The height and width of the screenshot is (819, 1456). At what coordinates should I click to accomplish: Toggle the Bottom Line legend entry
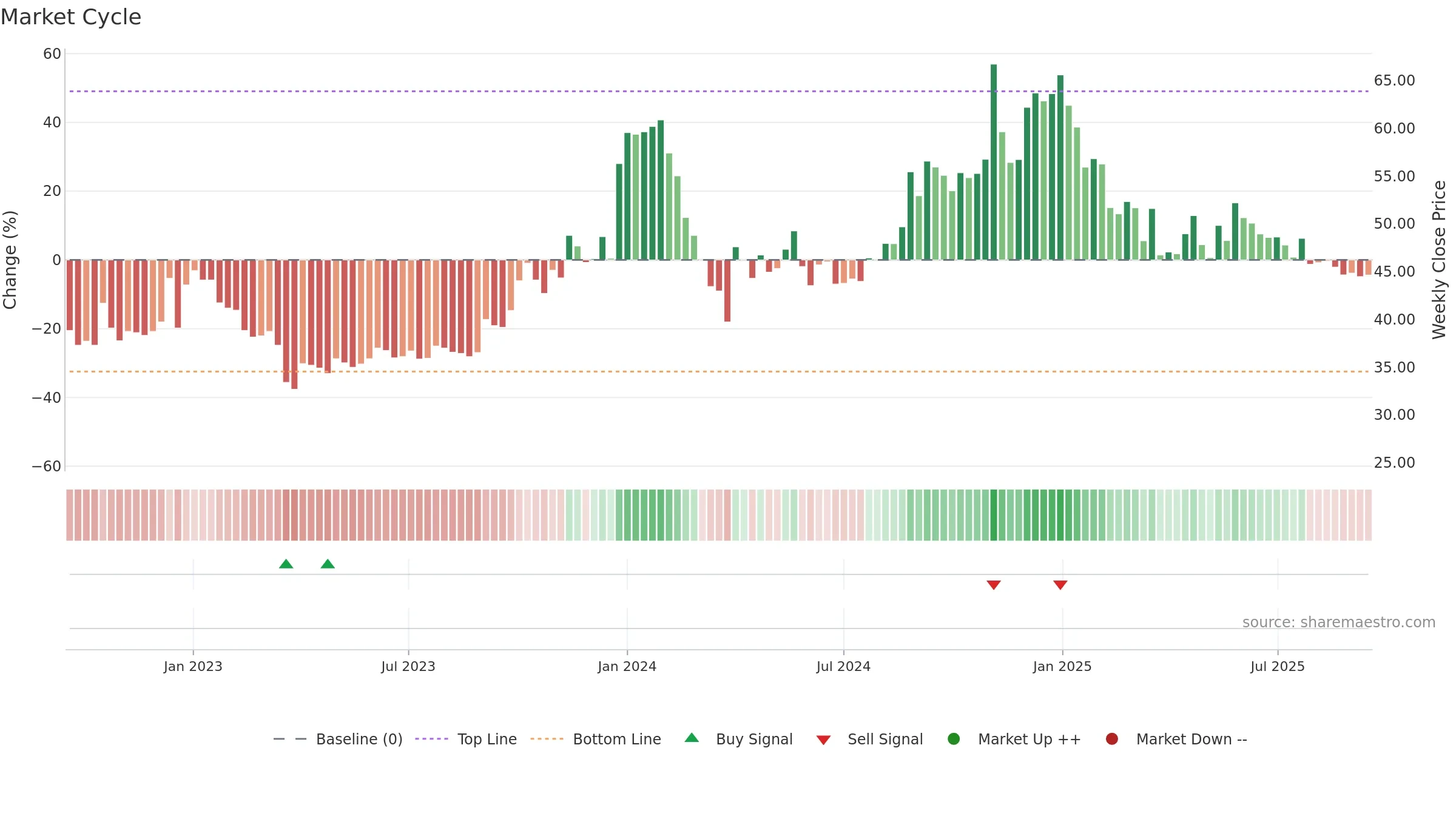[596, 739]
